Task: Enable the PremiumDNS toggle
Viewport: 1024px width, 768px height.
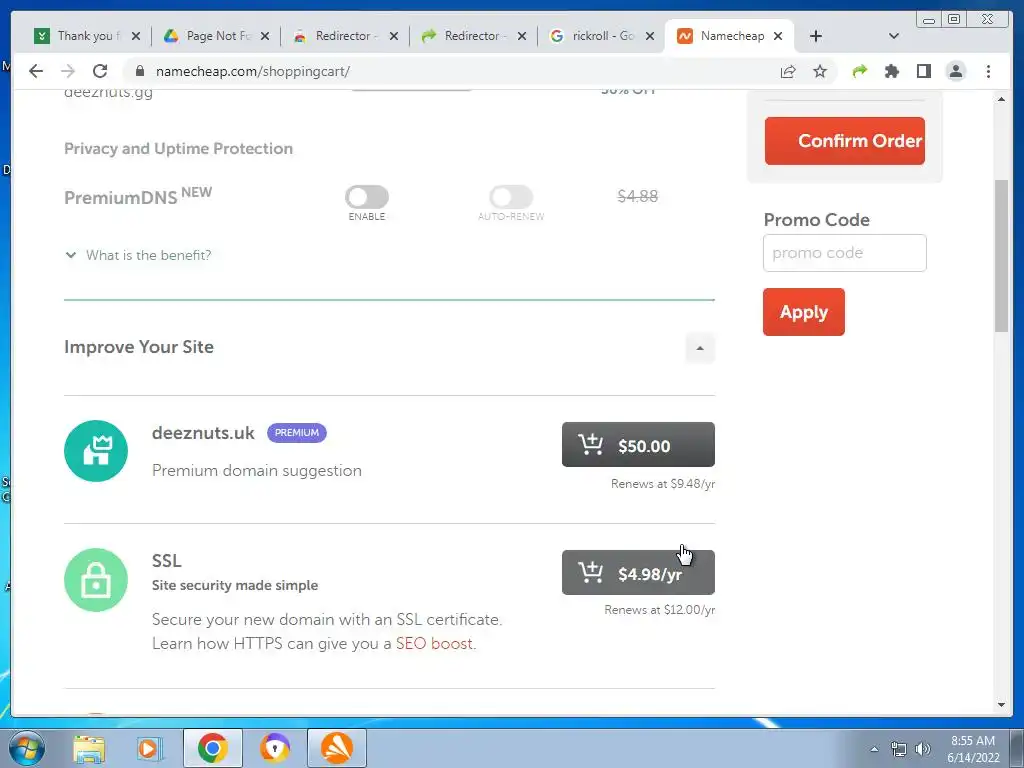Action: click(x=367, y=197)
